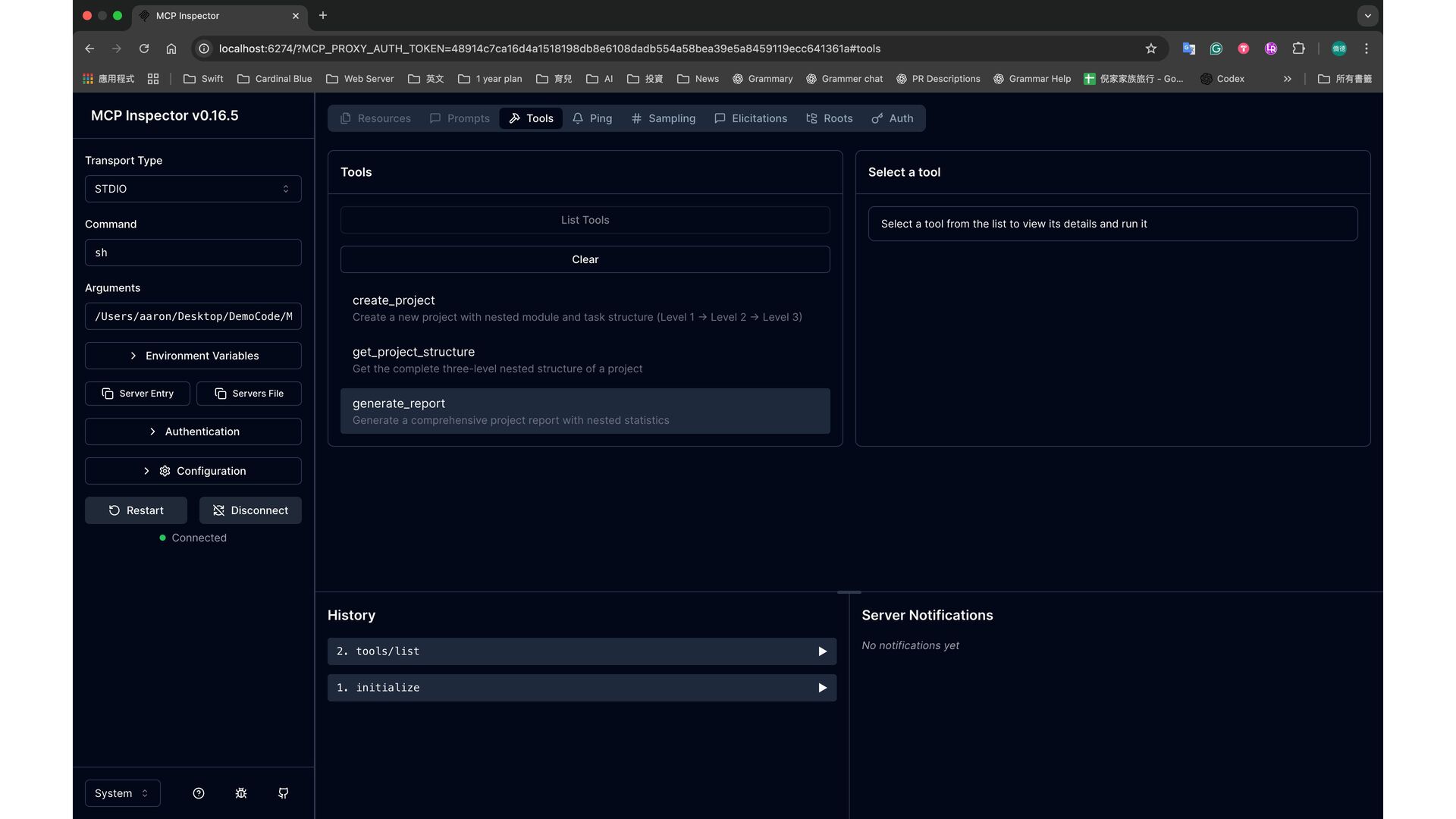Switch to the Resources tab
Screen dimensions: 1456x819
(x=376, y=118)
